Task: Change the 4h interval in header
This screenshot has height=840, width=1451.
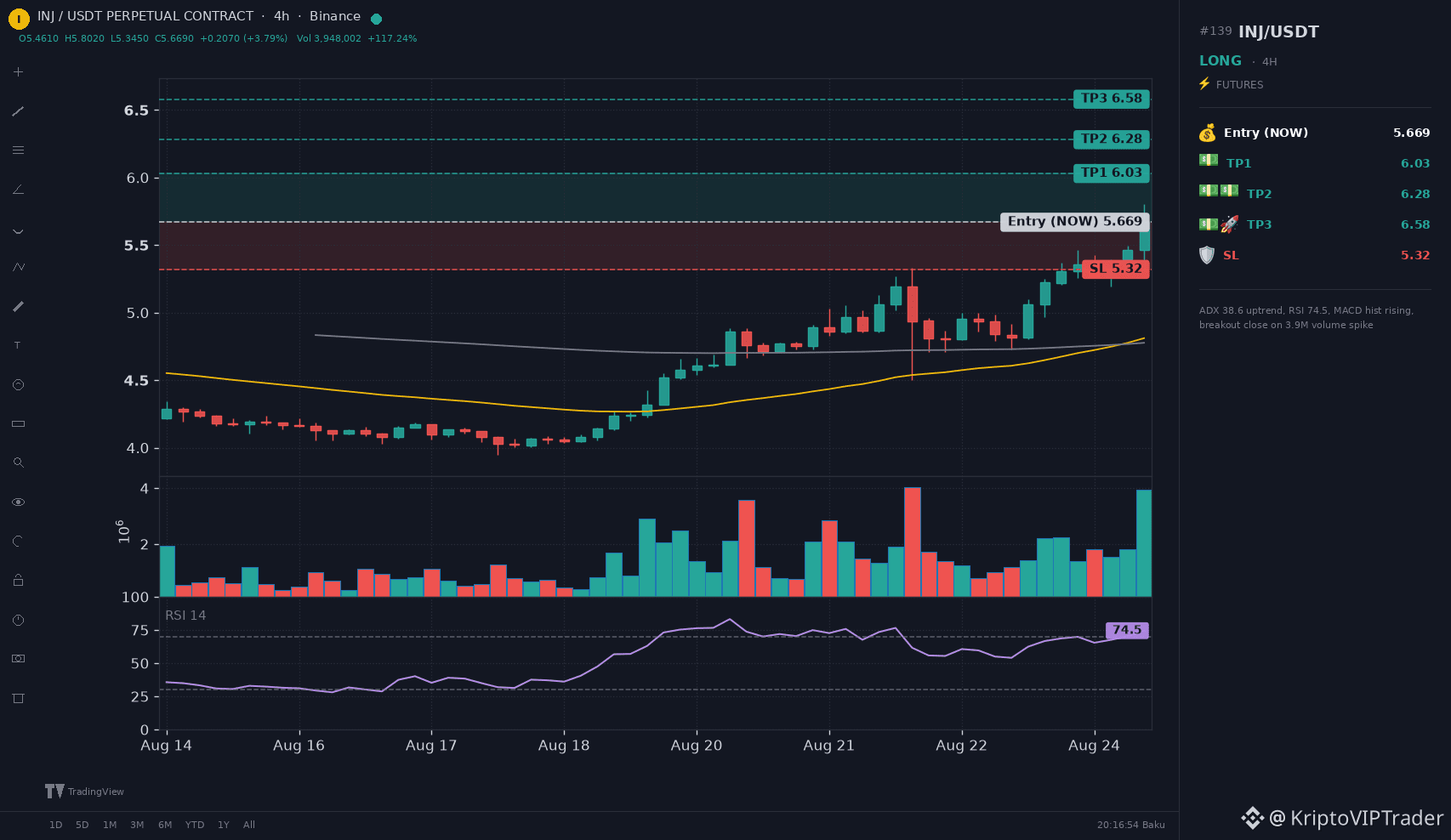Action: 282,16
